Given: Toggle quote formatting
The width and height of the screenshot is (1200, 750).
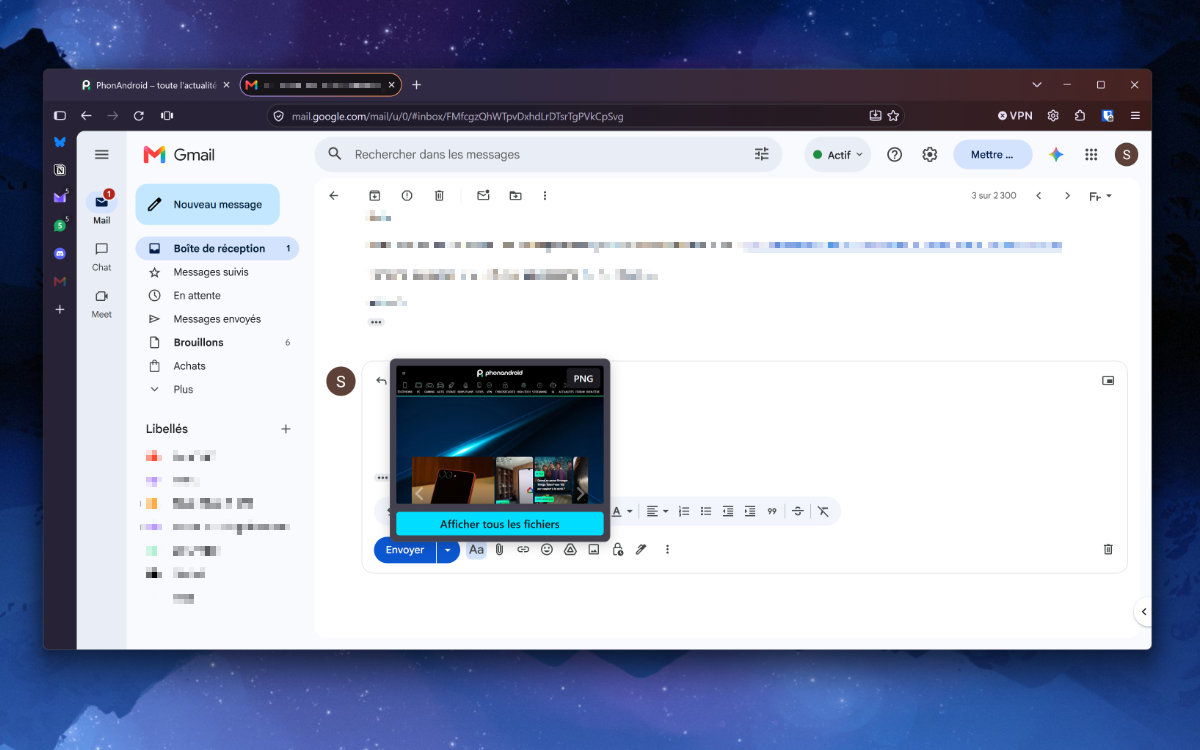Looking at the screenshot, I should click(x=772, y=511).
